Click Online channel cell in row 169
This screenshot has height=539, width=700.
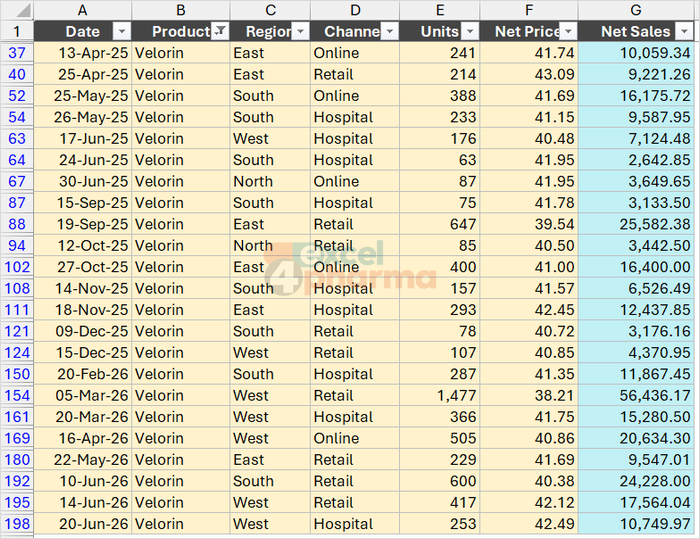click(355, 439)
